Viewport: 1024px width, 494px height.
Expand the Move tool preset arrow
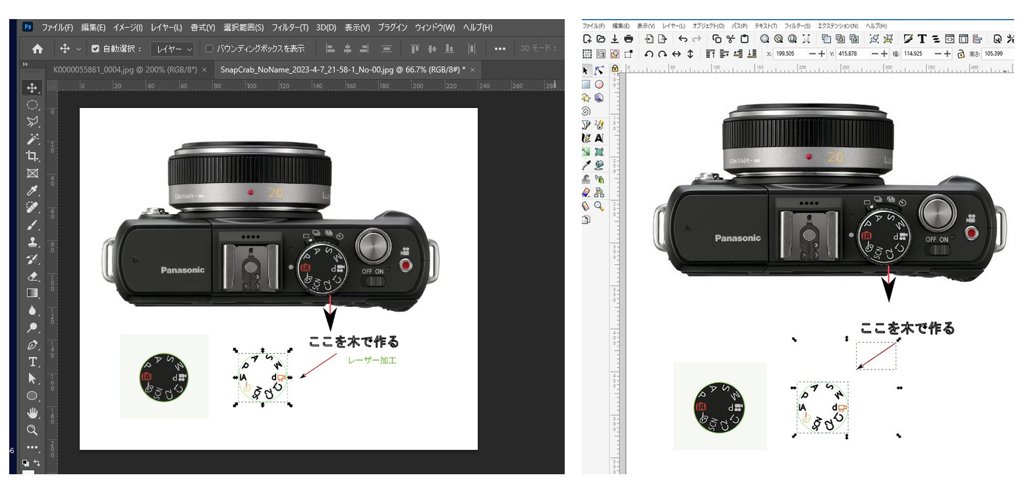79,48
